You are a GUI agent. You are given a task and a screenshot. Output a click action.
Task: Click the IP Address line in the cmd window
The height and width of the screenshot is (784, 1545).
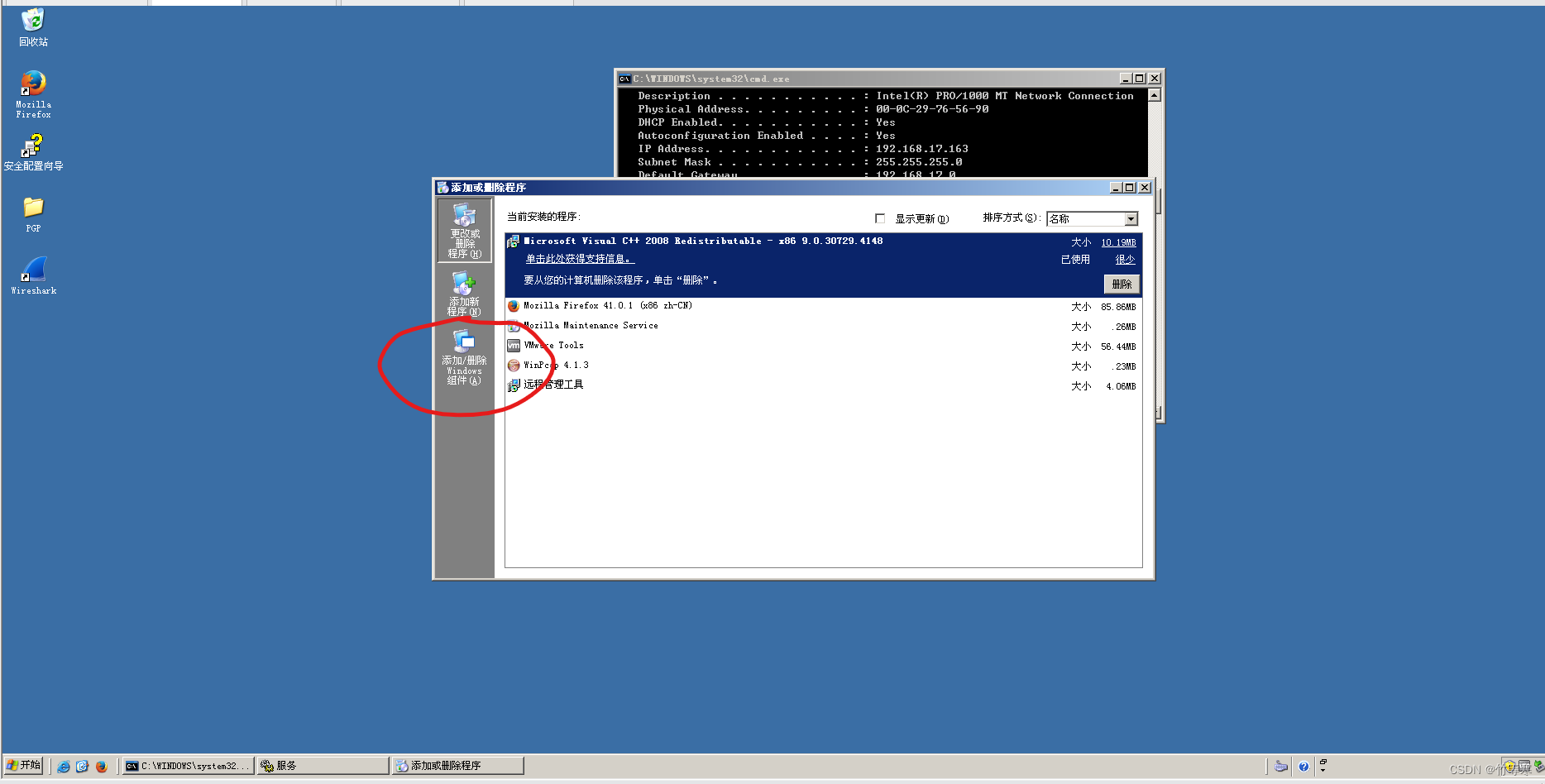(x=803, y=149)
